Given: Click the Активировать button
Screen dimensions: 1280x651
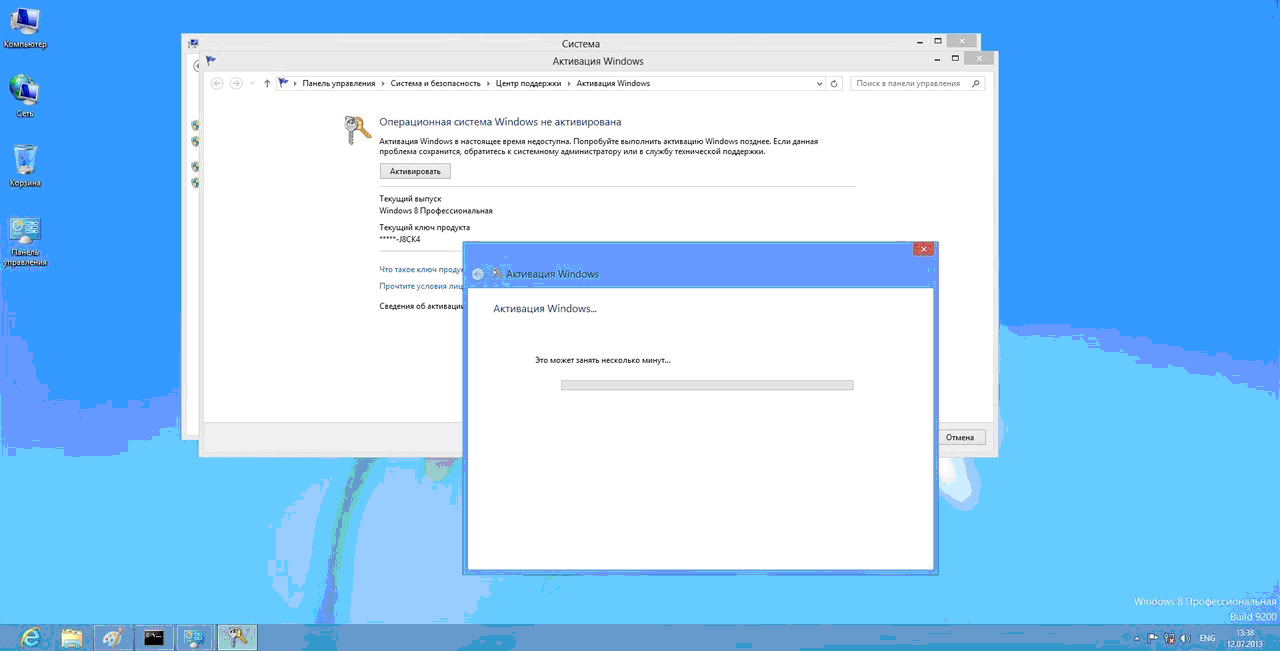Looking at the screenshot, I should pyautogui.click(x=415, y=171).
